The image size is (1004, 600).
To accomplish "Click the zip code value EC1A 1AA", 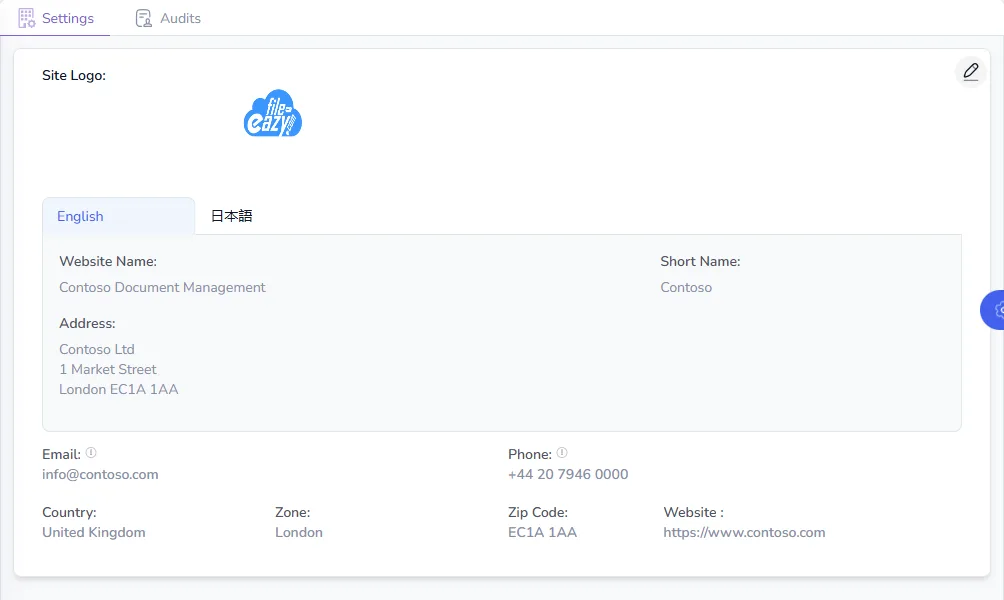I will pyautogui.click(x=542, y=532).
